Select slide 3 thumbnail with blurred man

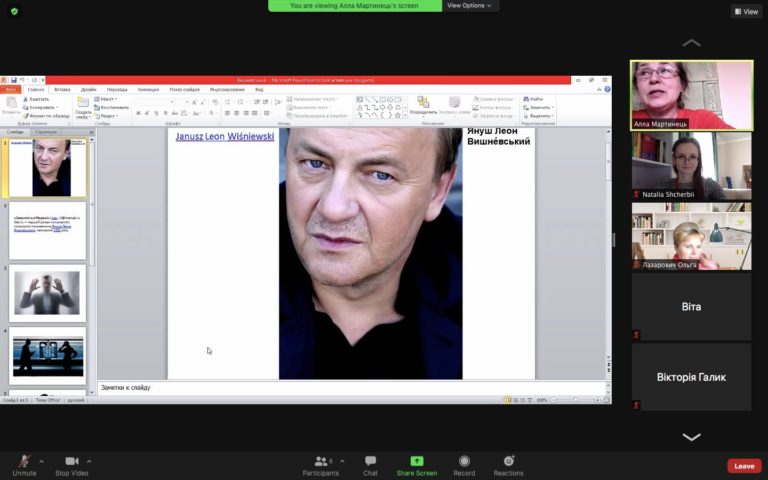tap(47, 293)
